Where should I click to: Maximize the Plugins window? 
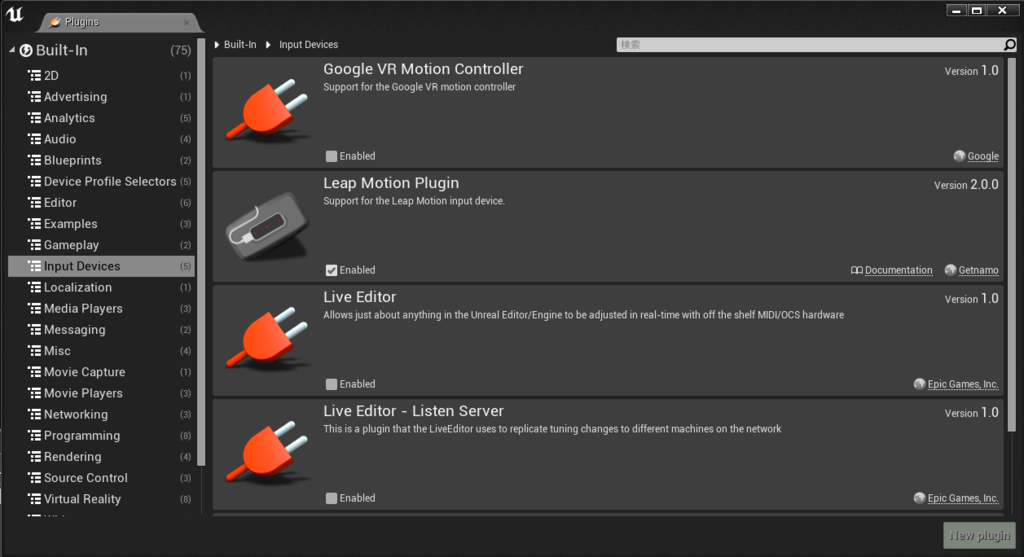click(977, 10)
